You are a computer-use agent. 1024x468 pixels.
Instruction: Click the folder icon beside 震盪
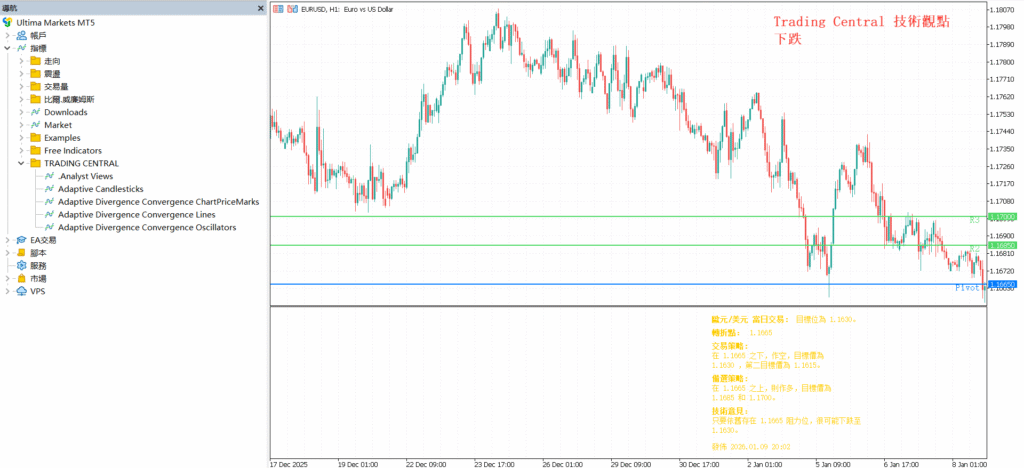tap(35, 74)
